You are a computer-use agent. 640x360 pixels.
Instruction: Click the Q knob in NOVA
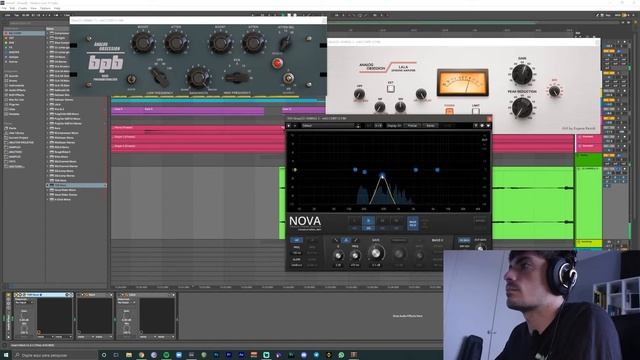pos(338,256)
